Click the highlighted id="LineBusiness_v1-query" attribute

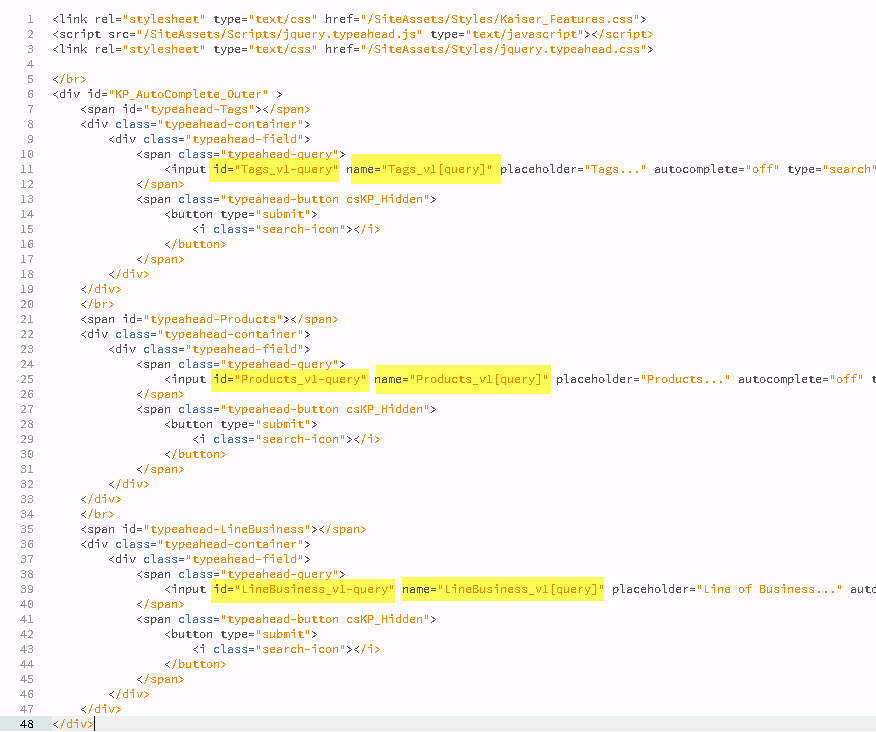click(304, 590)
